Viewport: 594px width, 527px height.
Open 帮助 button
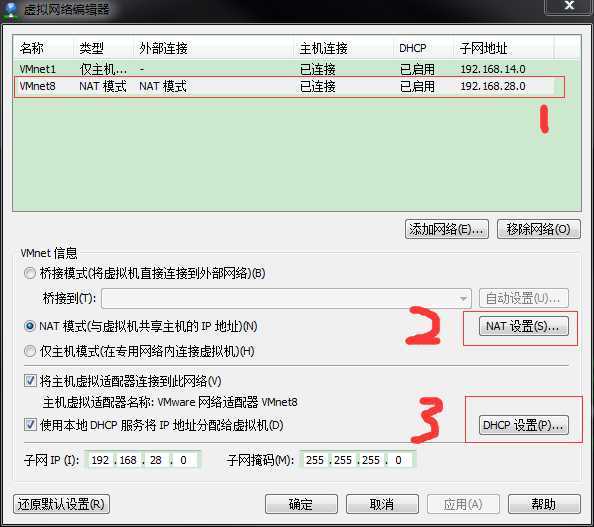544,504
